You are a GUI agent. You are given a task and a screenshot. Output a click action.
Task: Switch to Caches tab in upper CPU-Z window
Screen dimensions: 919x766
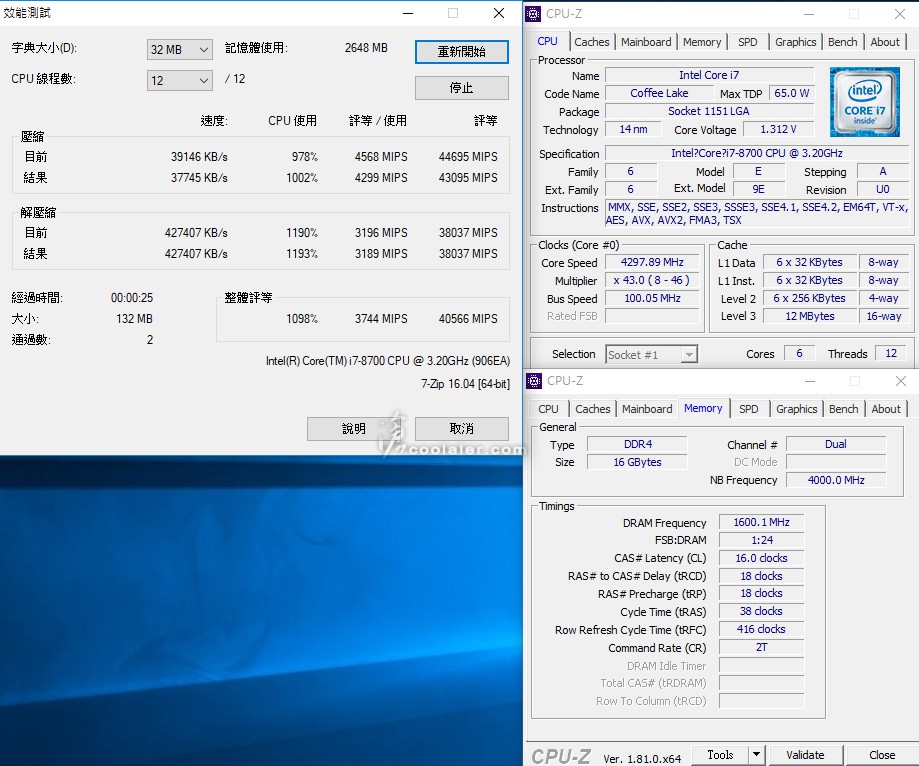(x=591, y=42)
